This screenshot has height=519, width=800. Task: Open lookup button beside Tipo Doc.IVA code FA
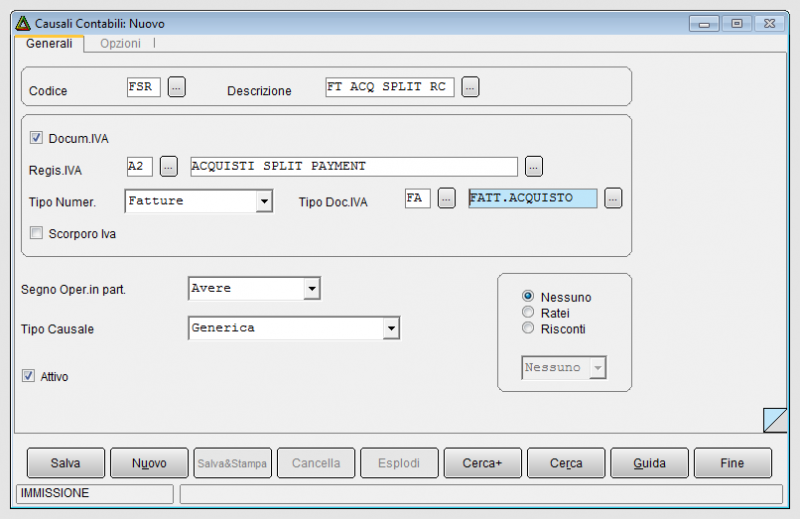(x=446, y=198)
